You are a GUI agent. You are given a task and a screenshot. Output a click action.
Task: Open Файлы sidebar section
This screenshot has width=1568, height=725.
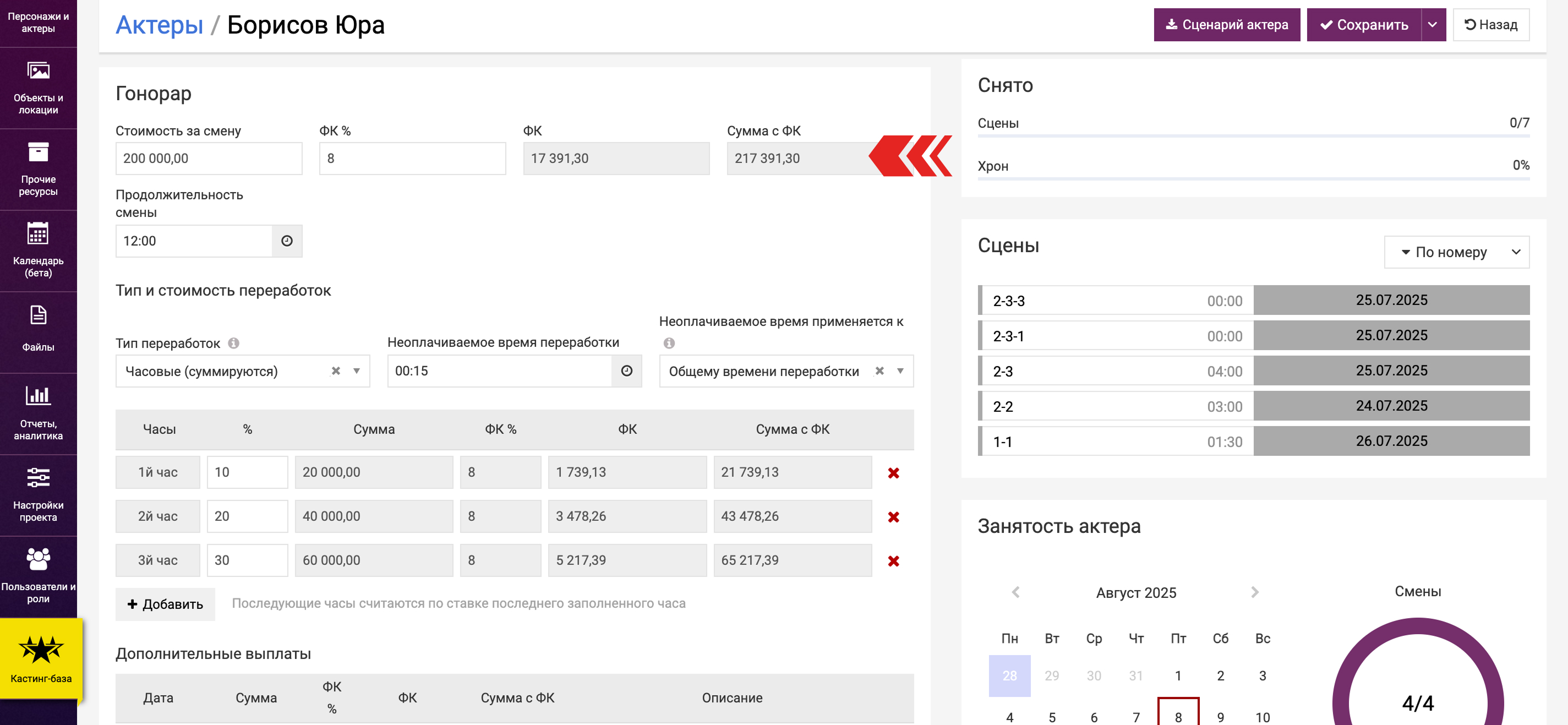pos(39,332)
